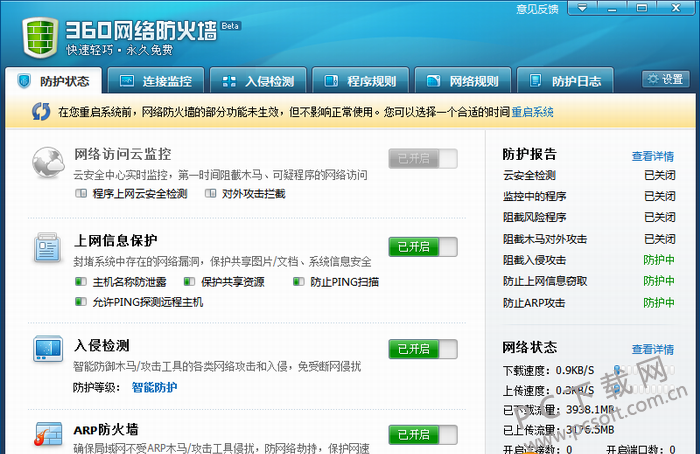Click the shield icon on 防护状态 tab
The height and width of the screenshot is (454, 700).
pyautogui.click(x=24, y=81)
